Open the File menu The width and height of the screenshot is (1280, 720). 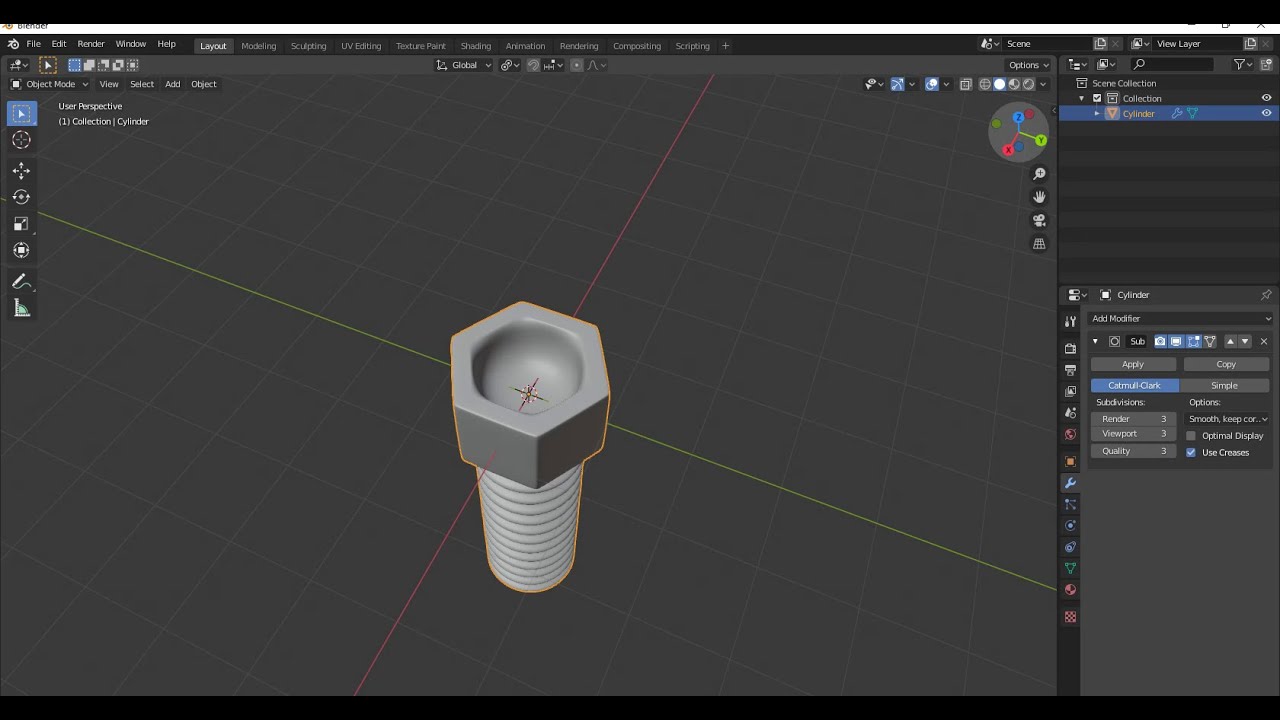click(33, 44)
